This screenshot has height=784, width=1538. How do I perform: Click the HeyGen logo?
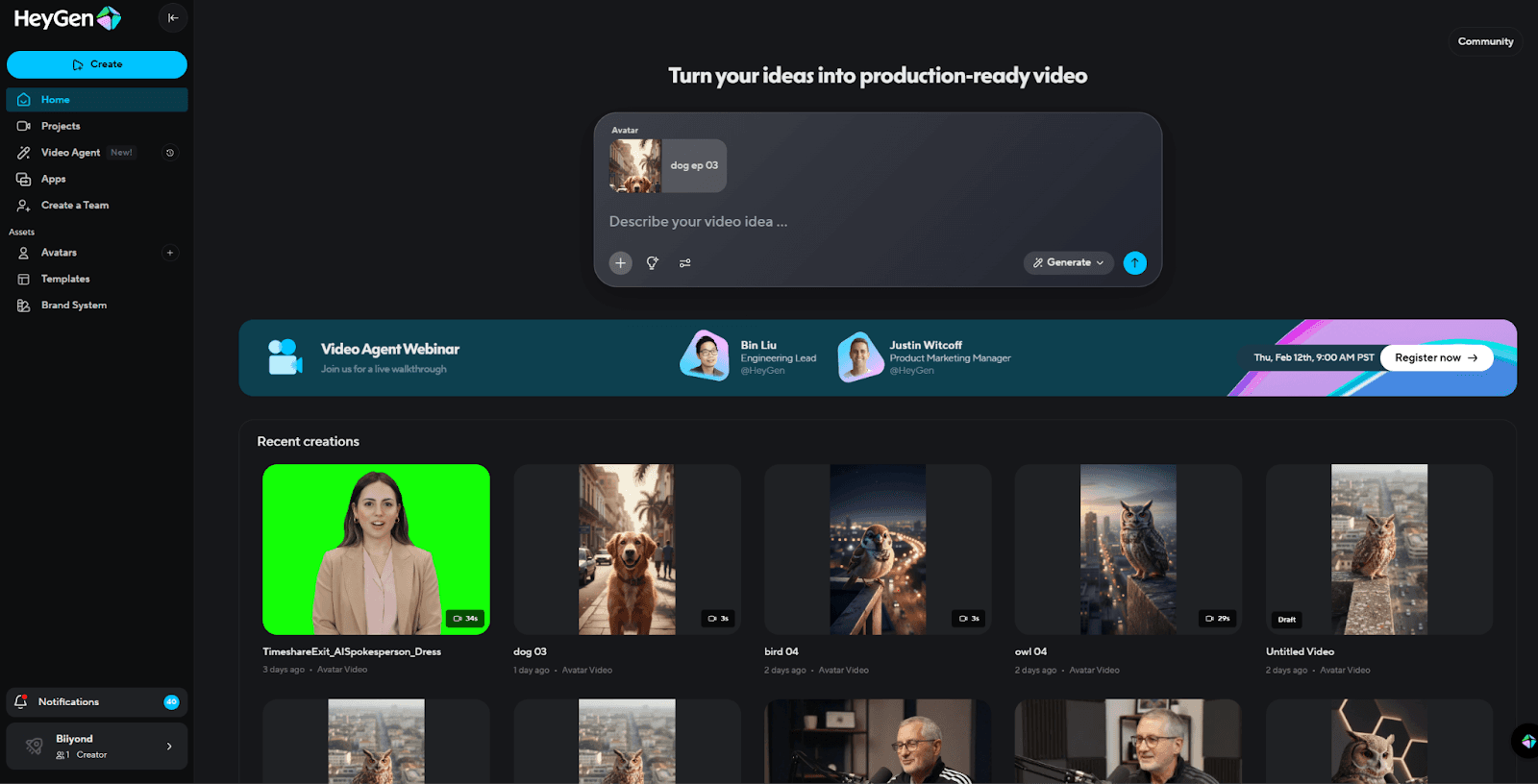pos(67,18)
